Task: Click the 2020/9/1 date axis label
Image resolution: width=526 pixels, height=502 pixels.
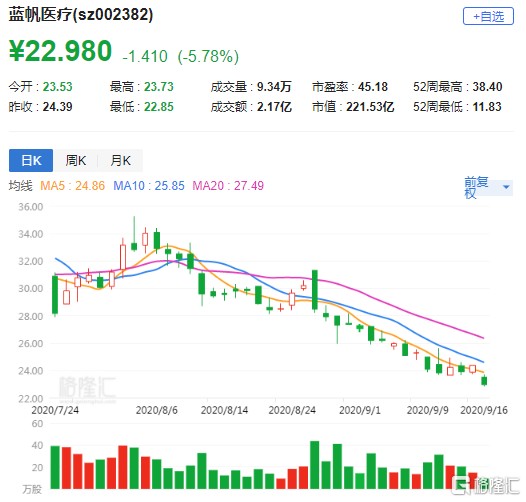Action: point(360,410)
